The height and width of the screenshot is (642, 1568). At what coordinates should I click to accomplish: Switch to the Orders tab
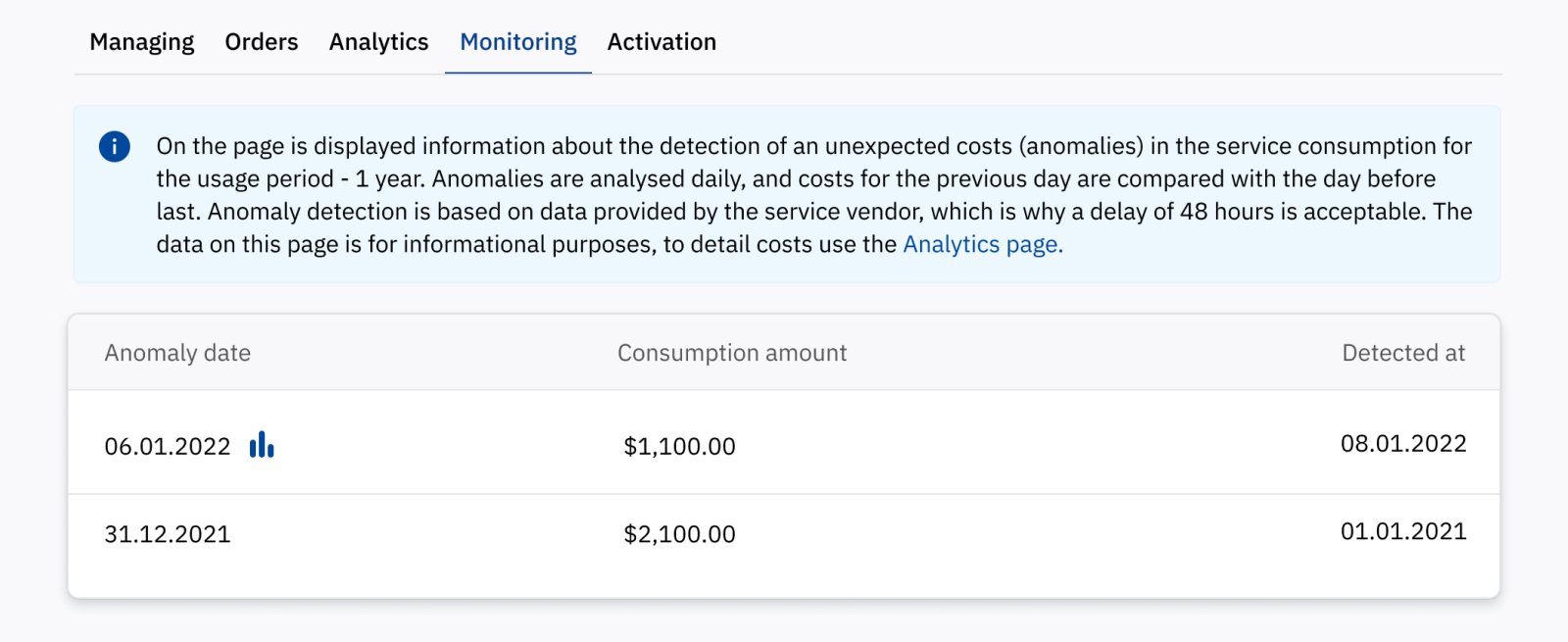tap(262, 42)
